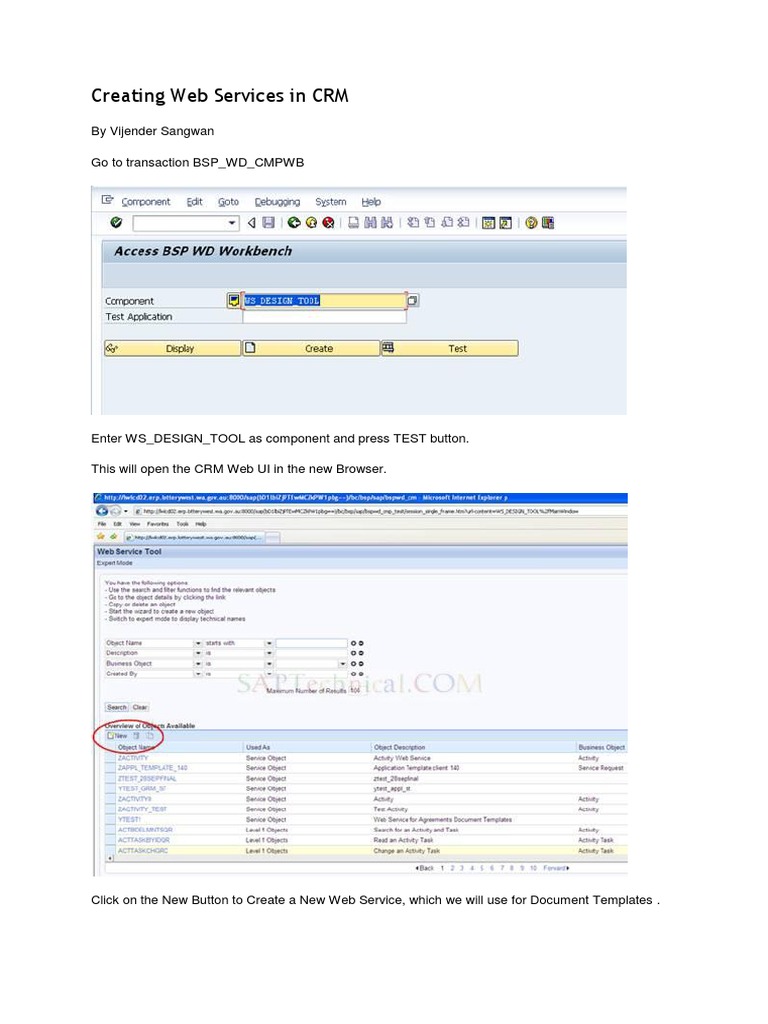Click the delete icon beside the New button

(x=136, y=736)
